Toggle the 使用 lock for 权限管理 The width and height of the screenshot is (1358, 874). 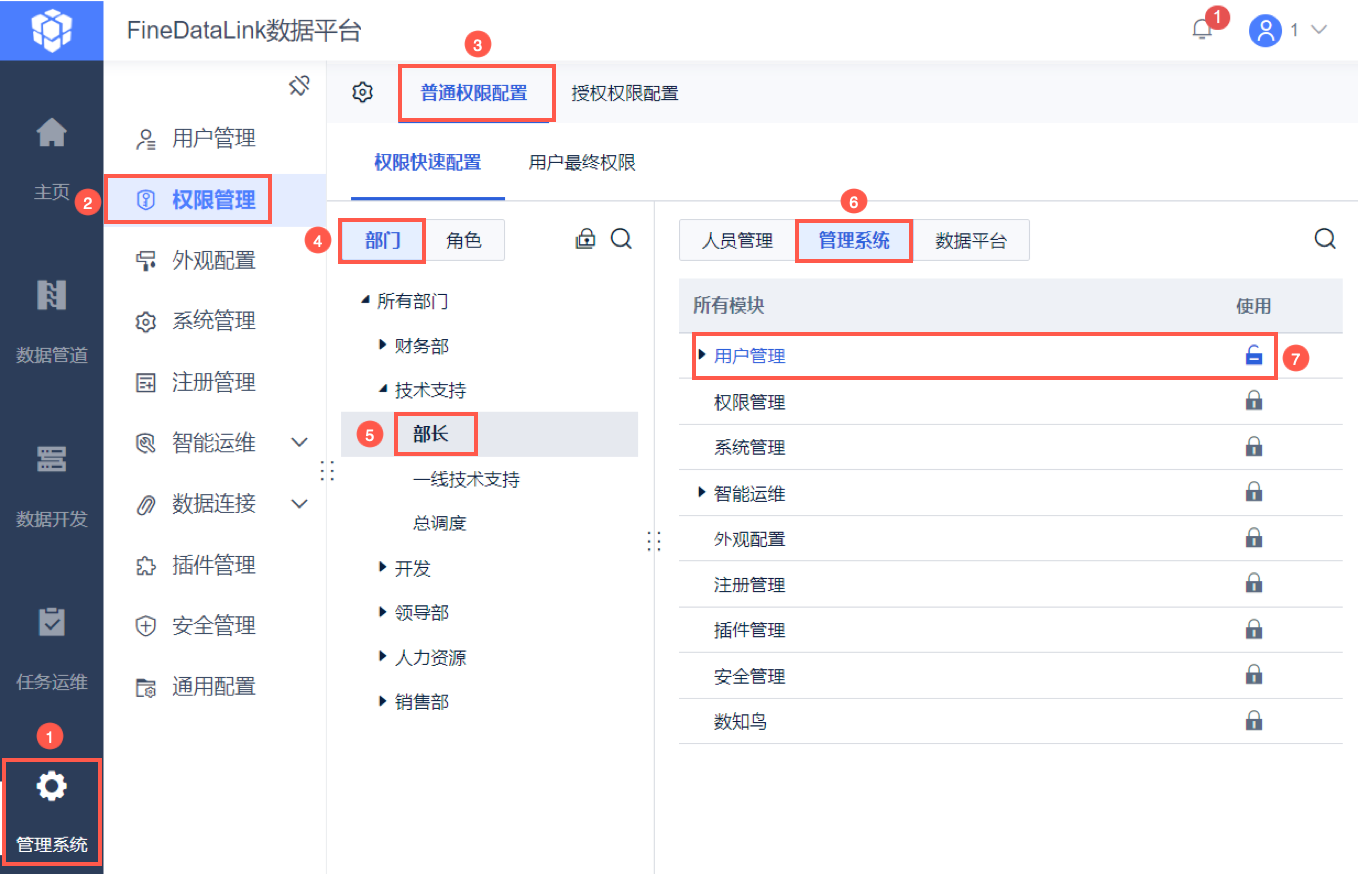[1253, 401]
